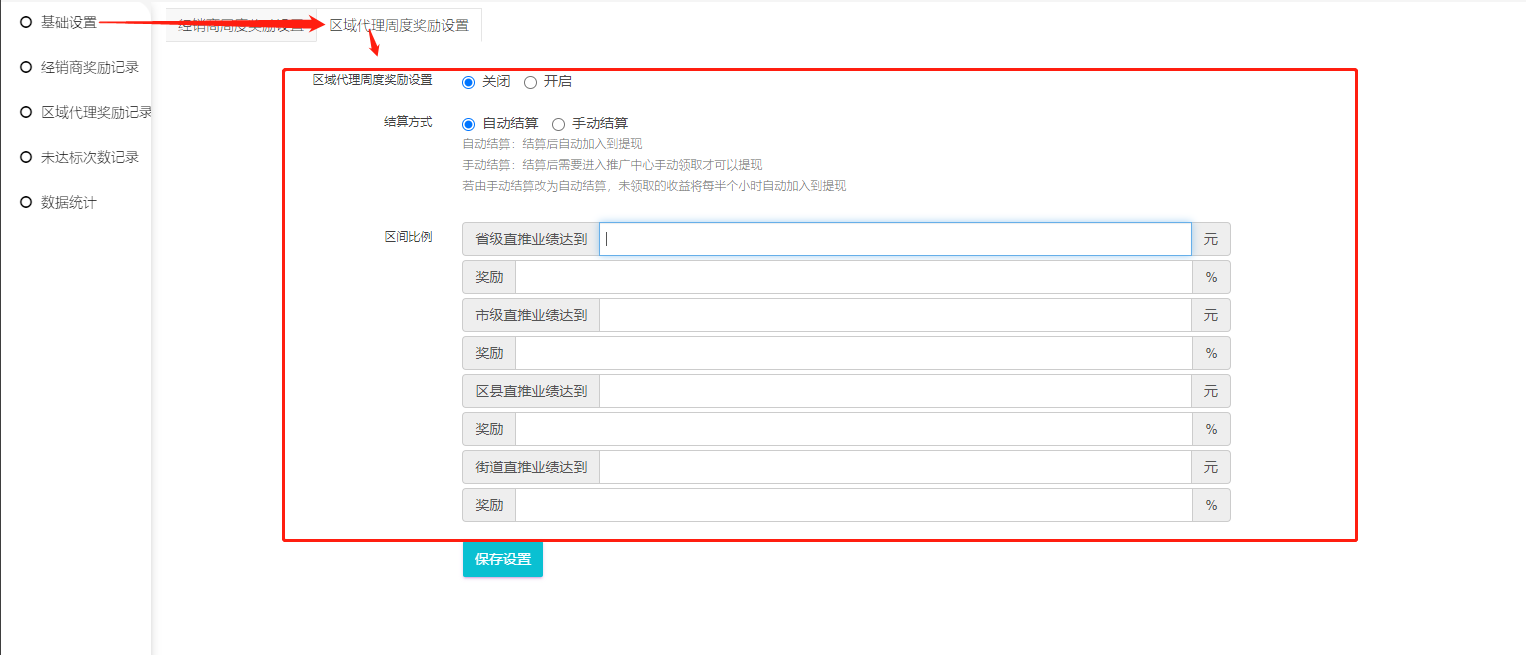Image resolution: width=1526 pixels, height=655 pixels.
Task: Focus the 奖励 field under 街道 performance
Action: tap(853, 505)
